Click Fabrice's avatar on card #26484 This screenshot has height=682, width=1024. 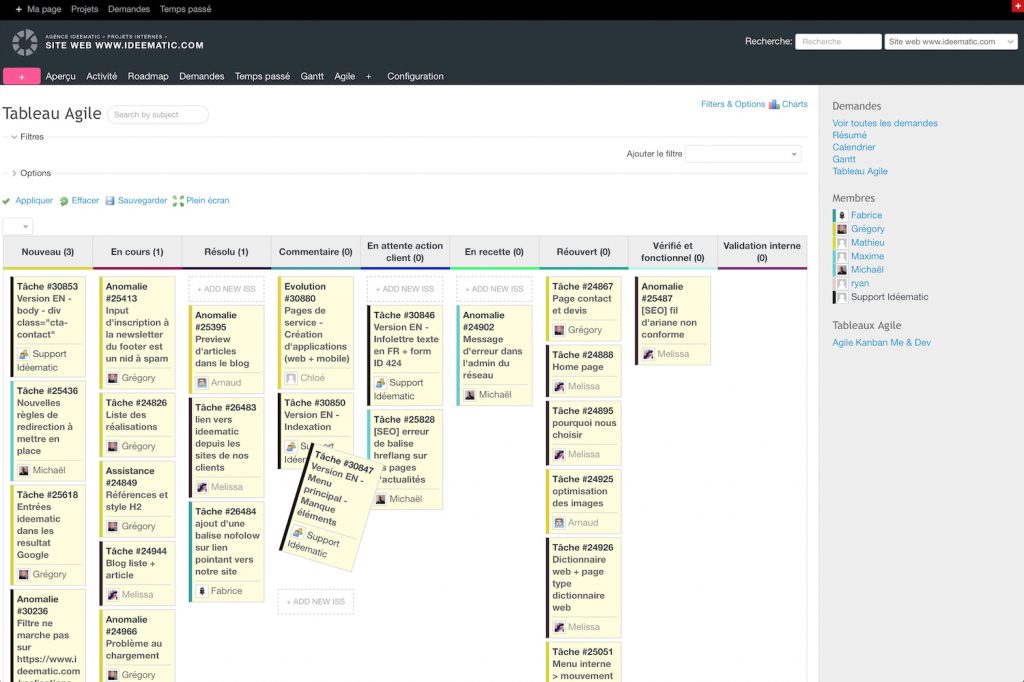pos(202,591)
